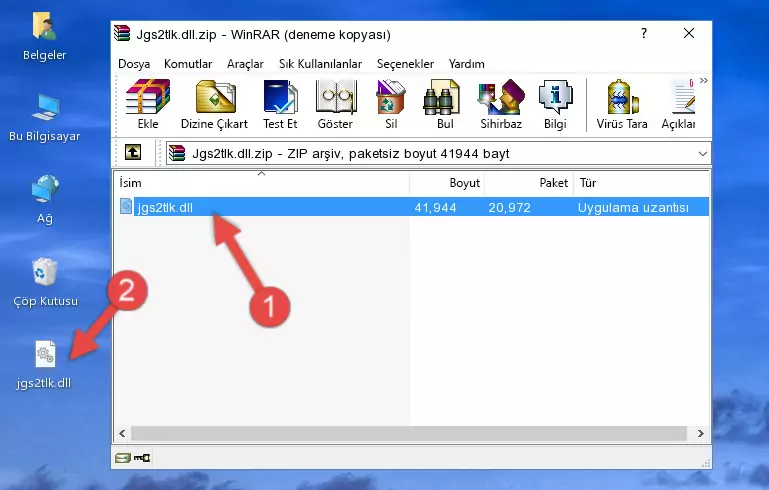Open the Araçlar menu

coord(245,64)
